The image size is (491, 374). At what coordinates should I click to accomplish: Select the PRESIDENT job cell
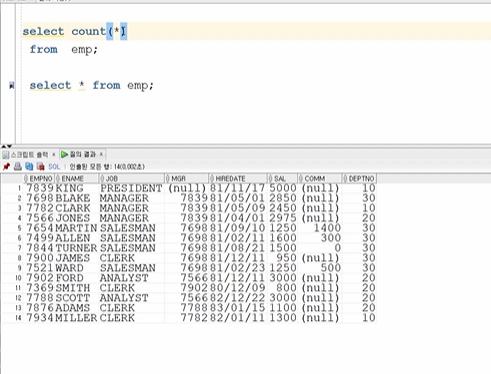[x=131, y=188]
